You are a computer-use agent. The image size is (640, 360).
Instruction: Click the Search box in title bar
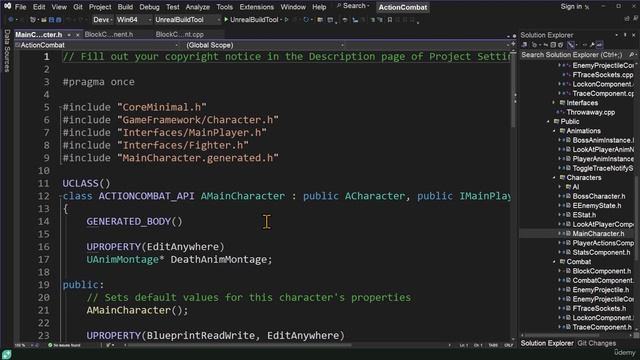click(353, 6)
